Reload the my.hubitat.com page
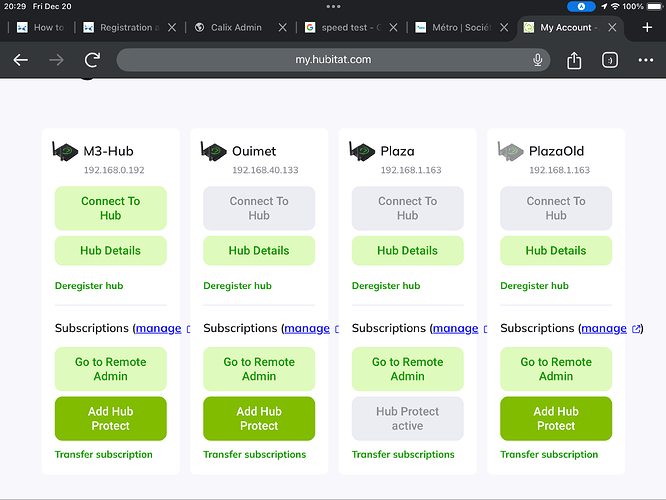The width and height of the screenshot is (666, 500). [92, 60]
